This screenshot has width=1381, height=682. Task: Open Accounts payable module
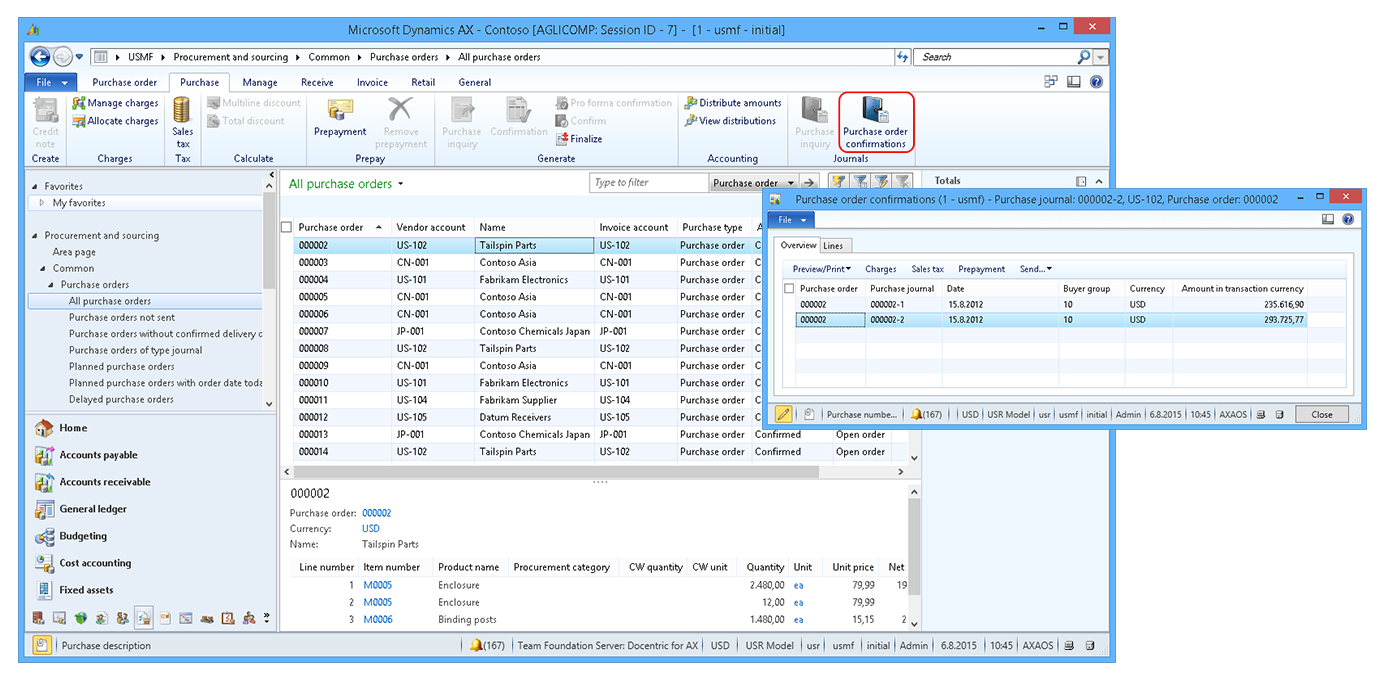point(86,455)
